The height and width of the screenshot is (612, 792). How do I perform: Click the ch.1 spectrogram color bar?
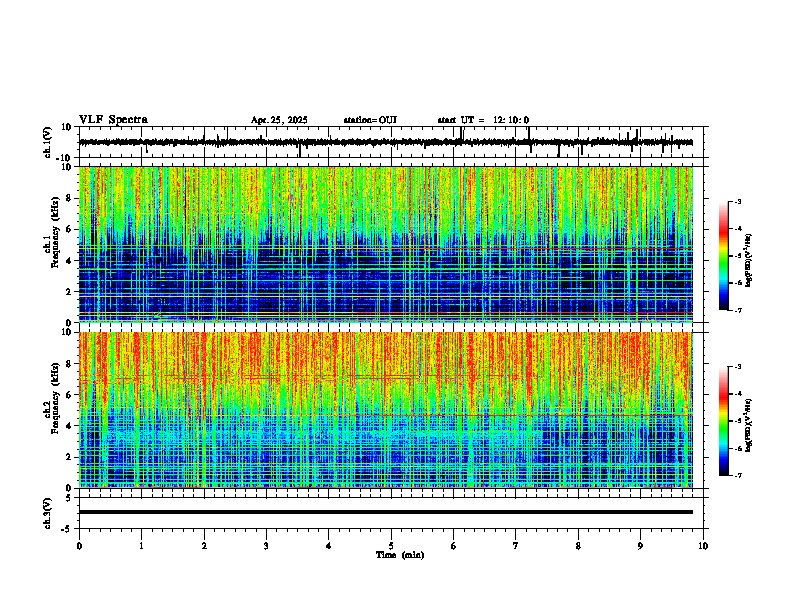tap(724, 256)
